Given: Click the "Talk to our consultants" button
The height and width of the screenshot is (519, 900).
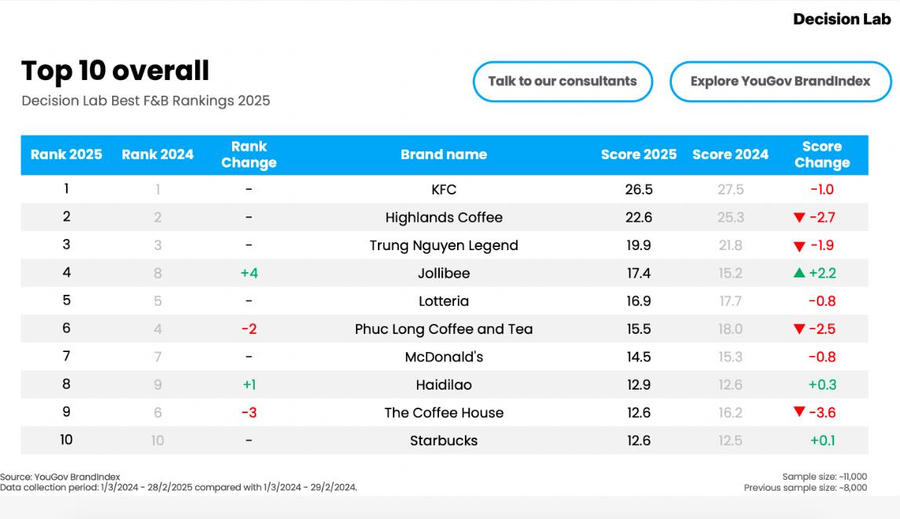Looking at the screenshot, I should [x=562, y=81].
